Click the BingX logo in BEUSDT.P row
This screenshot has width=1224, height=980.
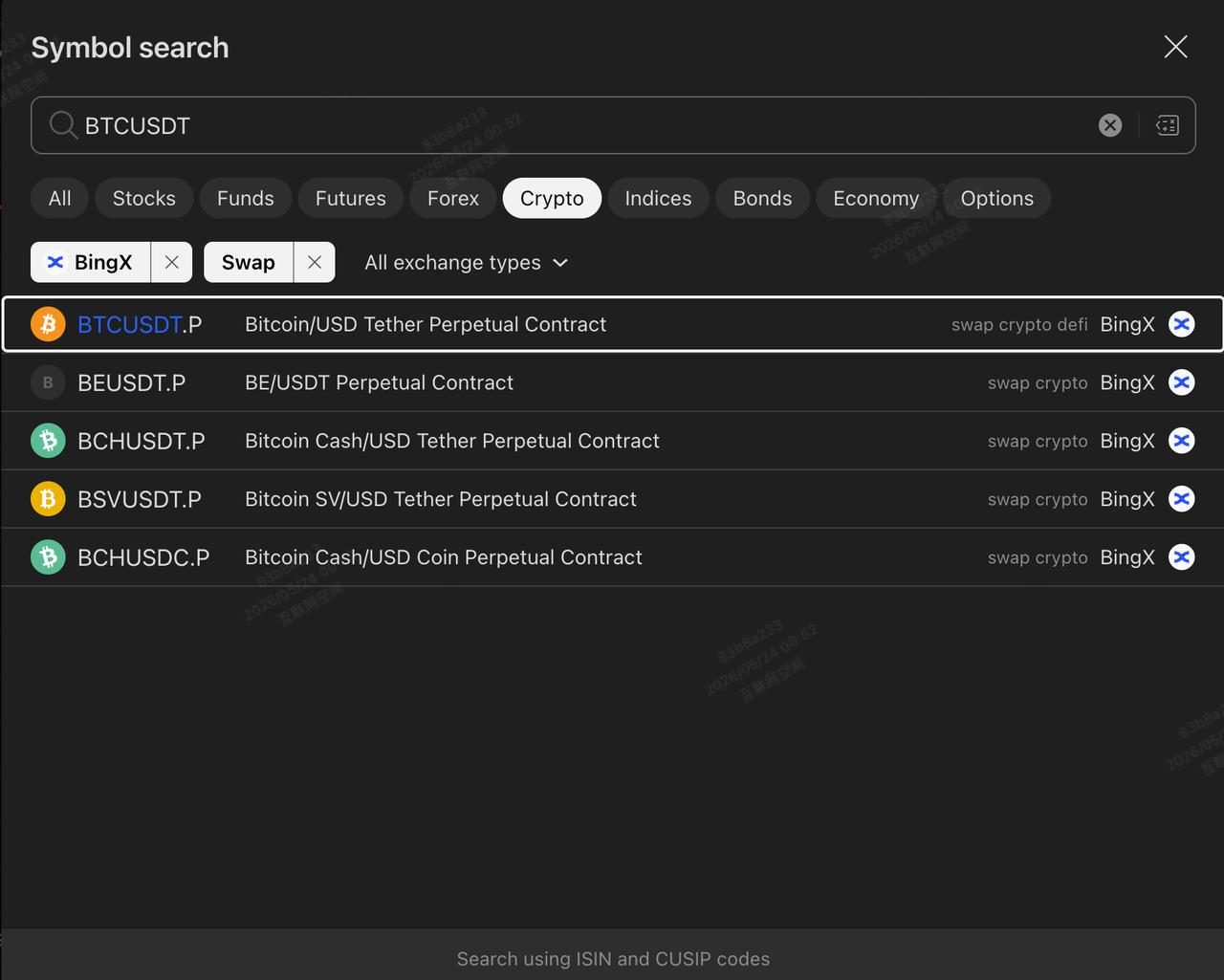click(x=1182, y=382)
